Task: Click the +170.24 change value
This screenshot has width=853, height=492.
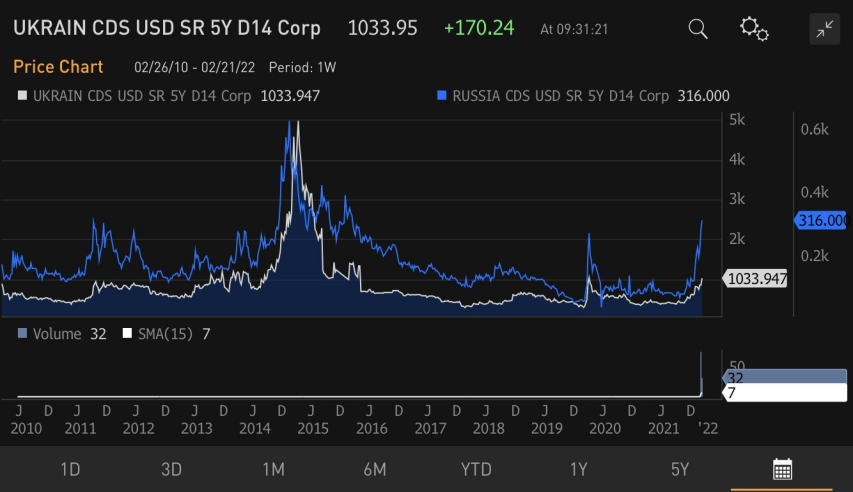Action: tap(479, 28)
